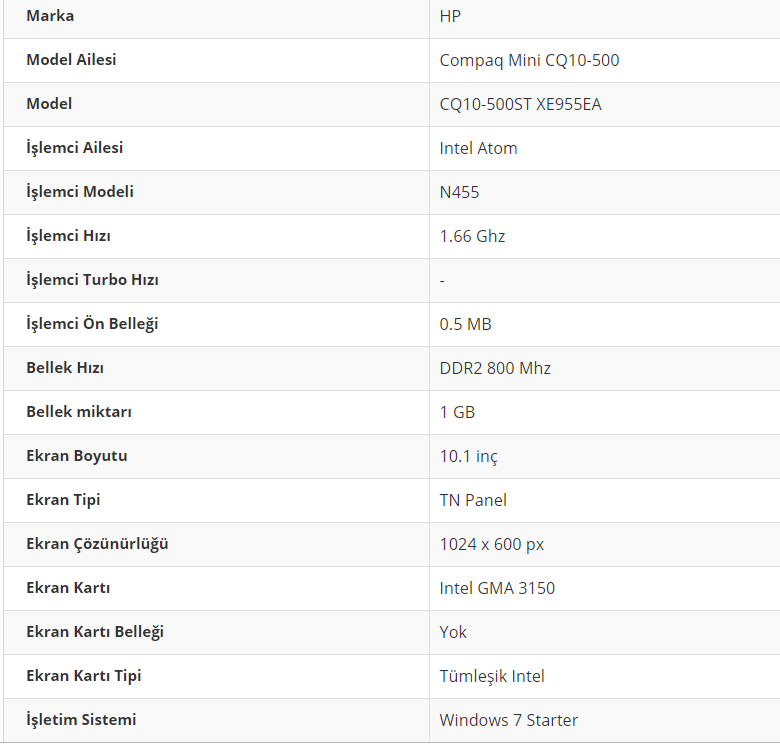Click the Ekran Kartı Belleği label

(95, 632)
